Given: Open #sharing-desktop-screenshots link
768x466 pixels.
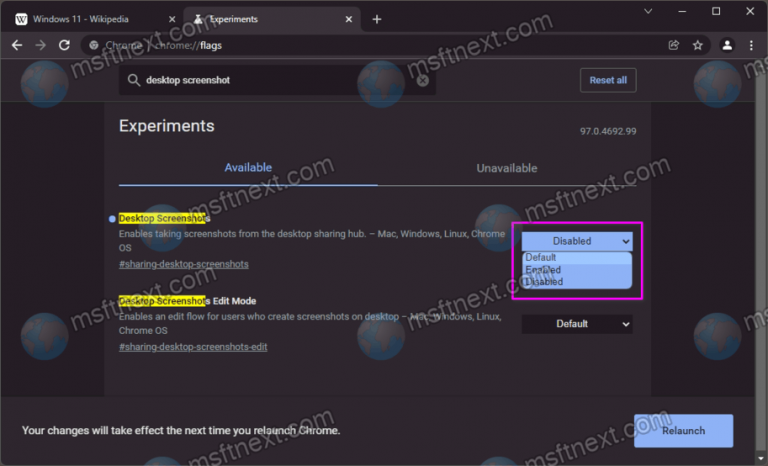Looking at the screenshot, I should pos(184,264).
